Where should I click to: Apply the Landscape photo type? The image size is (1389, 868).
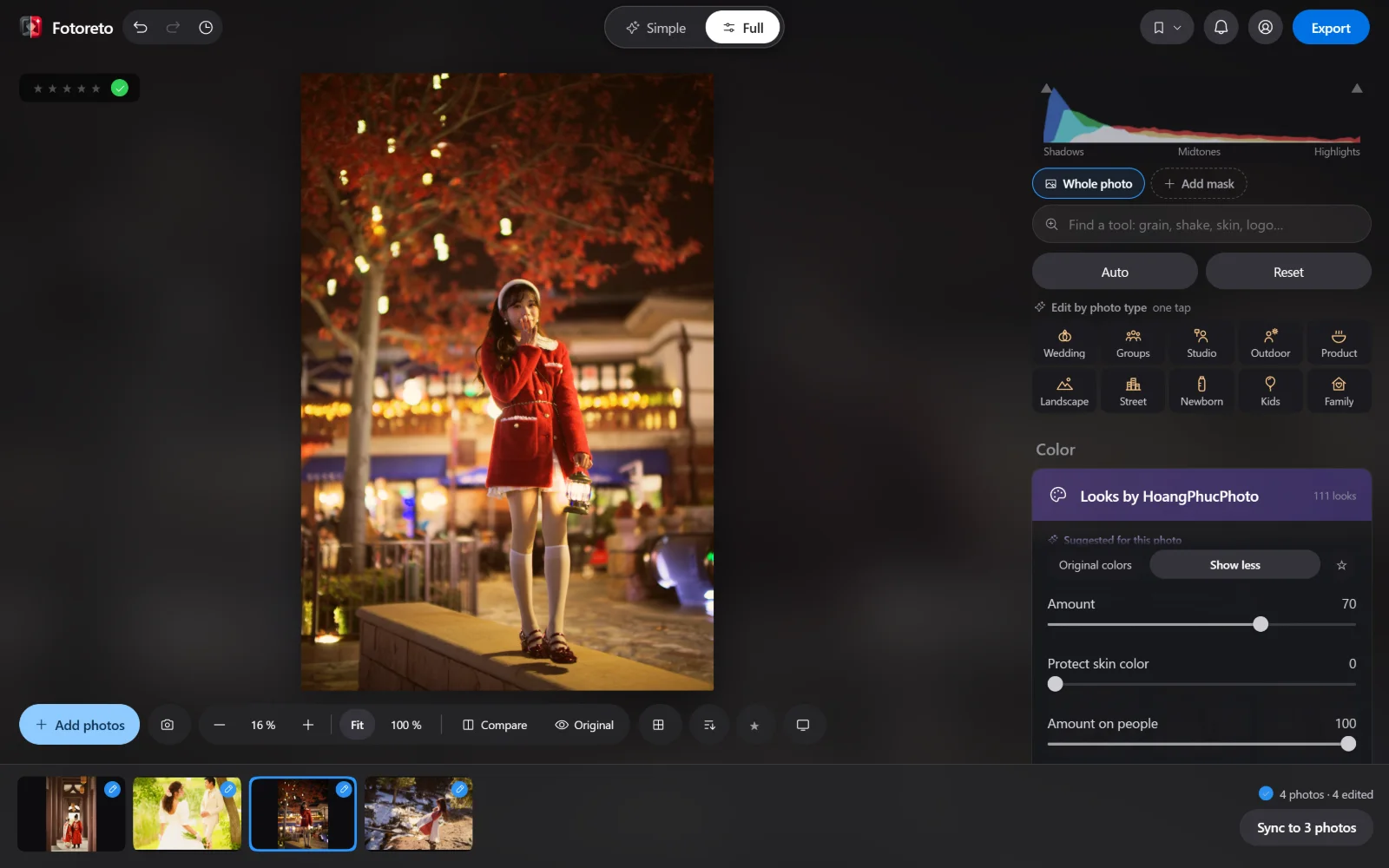pos(1064,391)
